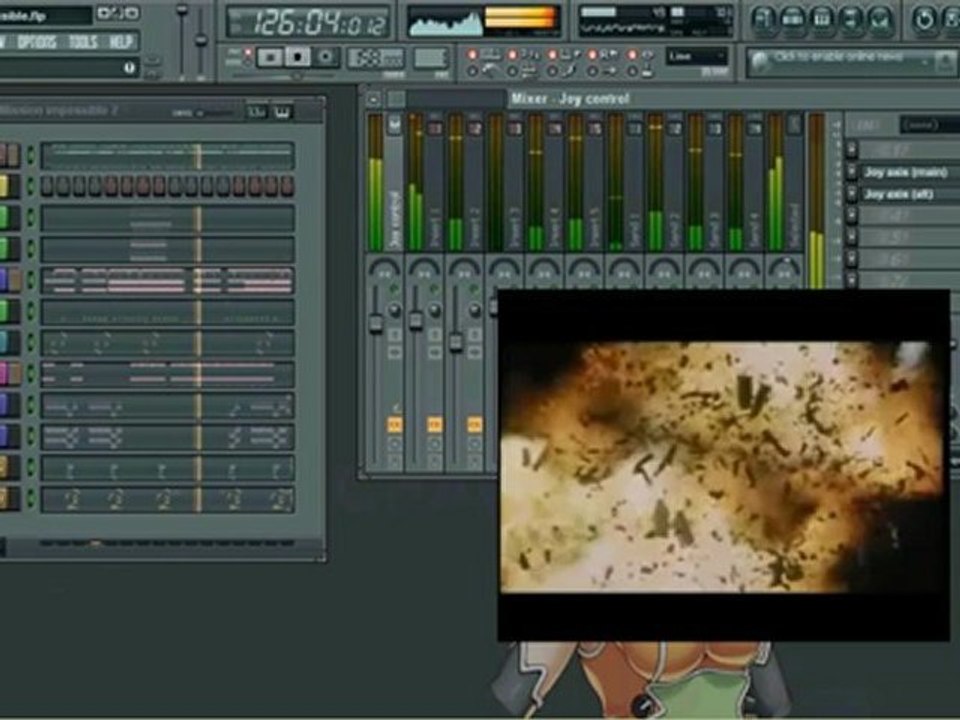Click the Insert 2 track volume fader
This screenshot has width=960, height=720.
click(x=456, y=342)
